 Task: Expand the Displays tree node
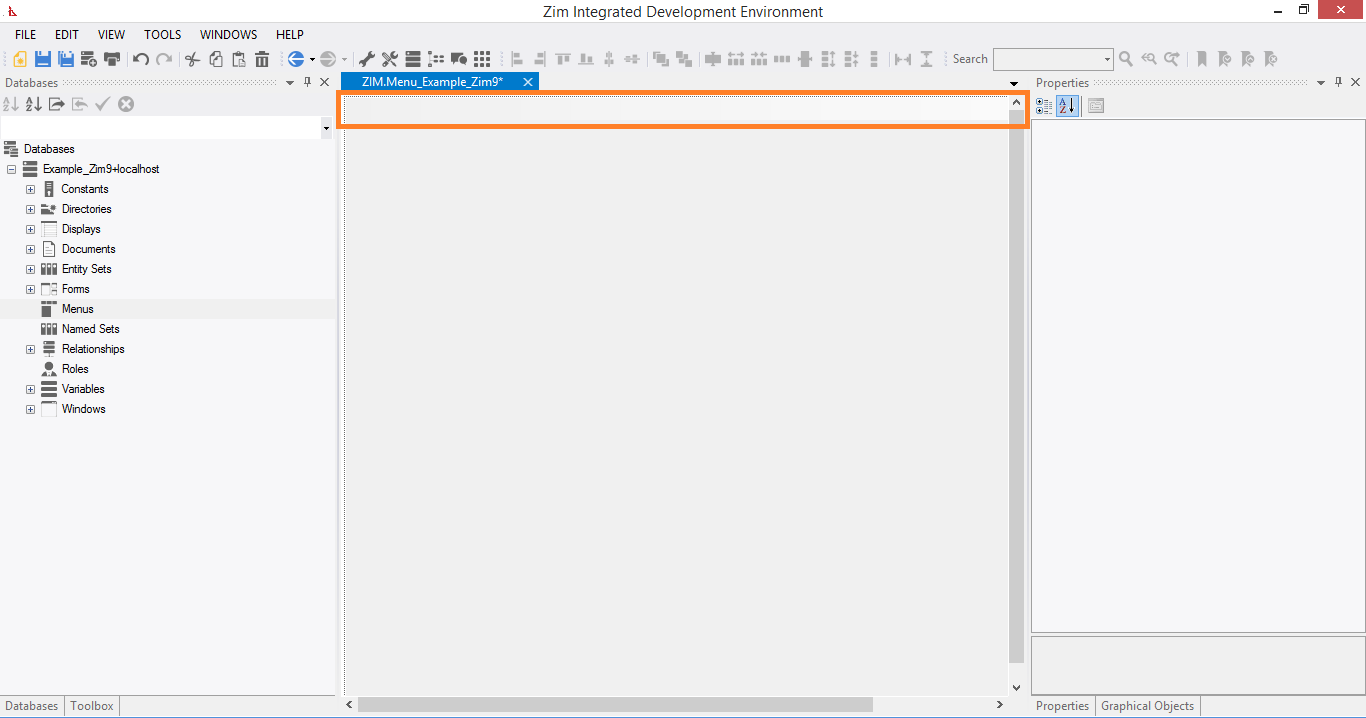[x=30, y=229]
